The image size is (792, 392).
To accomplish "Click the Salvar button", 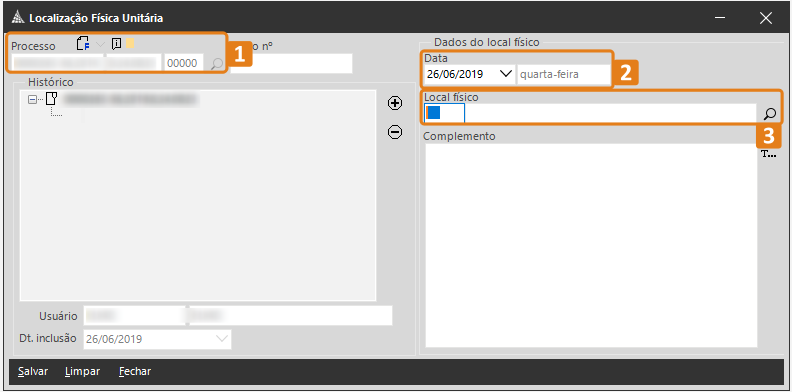I will click(33, 371).
